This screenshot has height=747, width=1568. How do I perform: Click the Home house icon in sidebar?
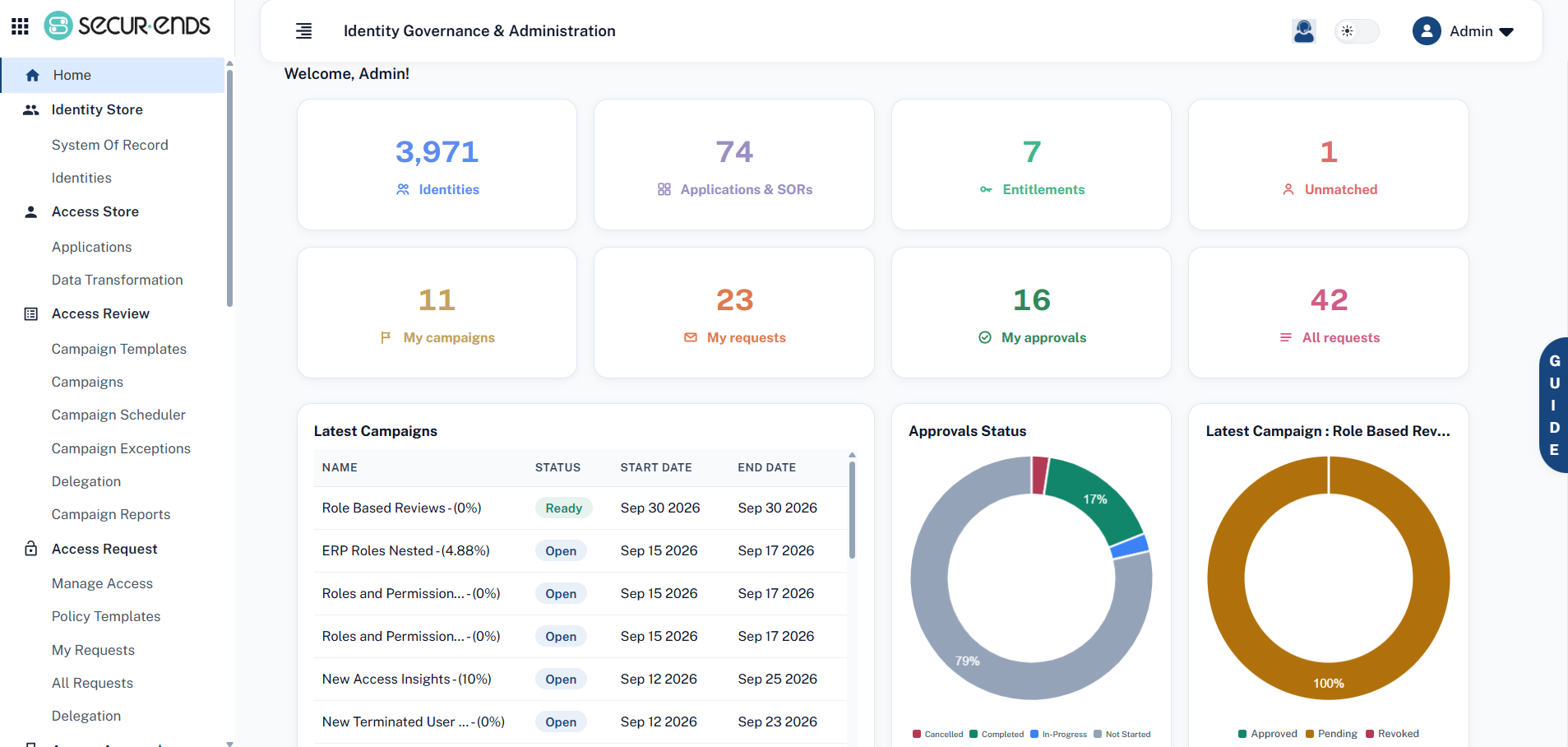click(x=33, y=76)
